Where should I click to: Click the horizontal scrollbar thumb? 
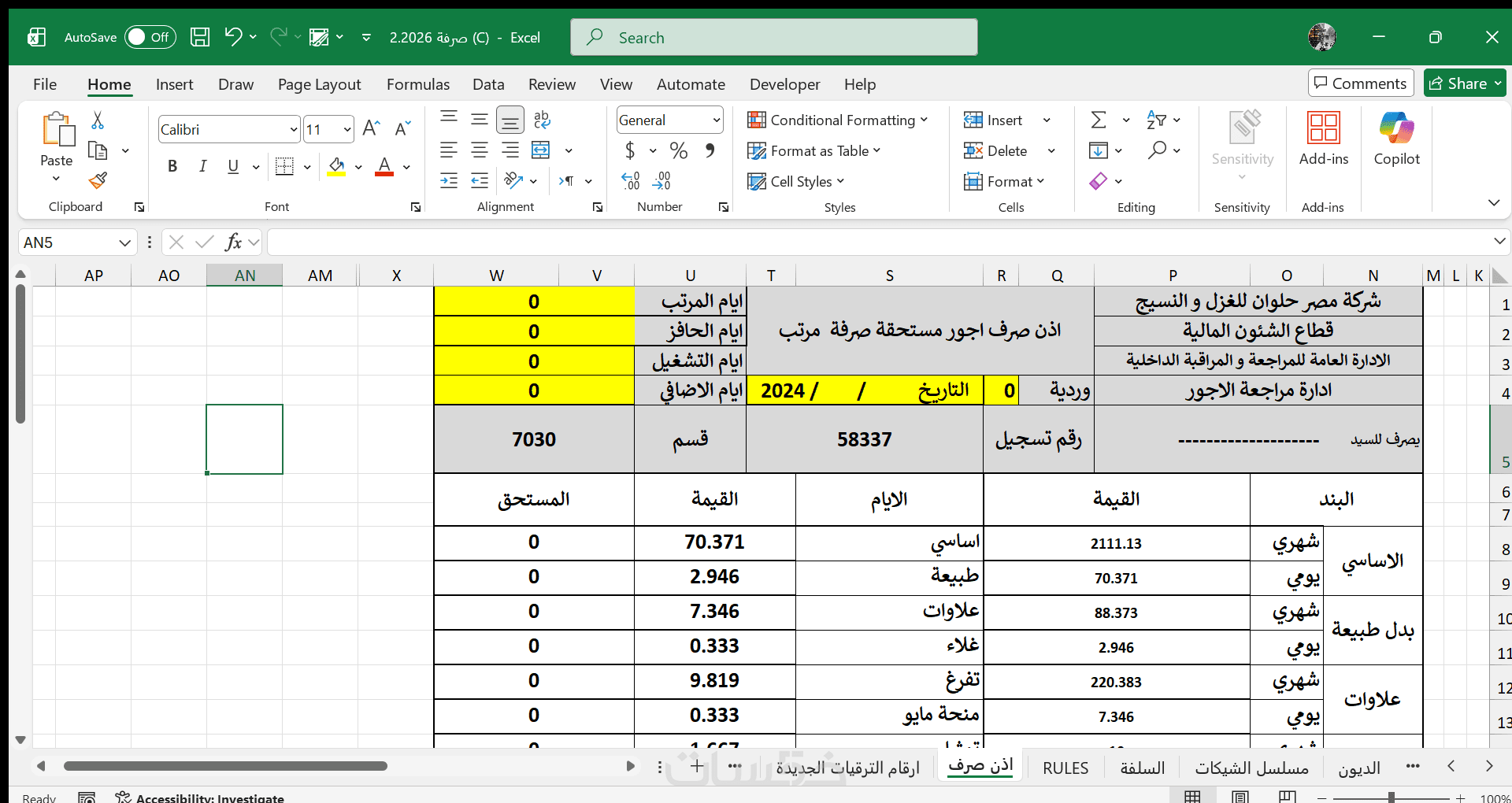click(x=225, y=766)
